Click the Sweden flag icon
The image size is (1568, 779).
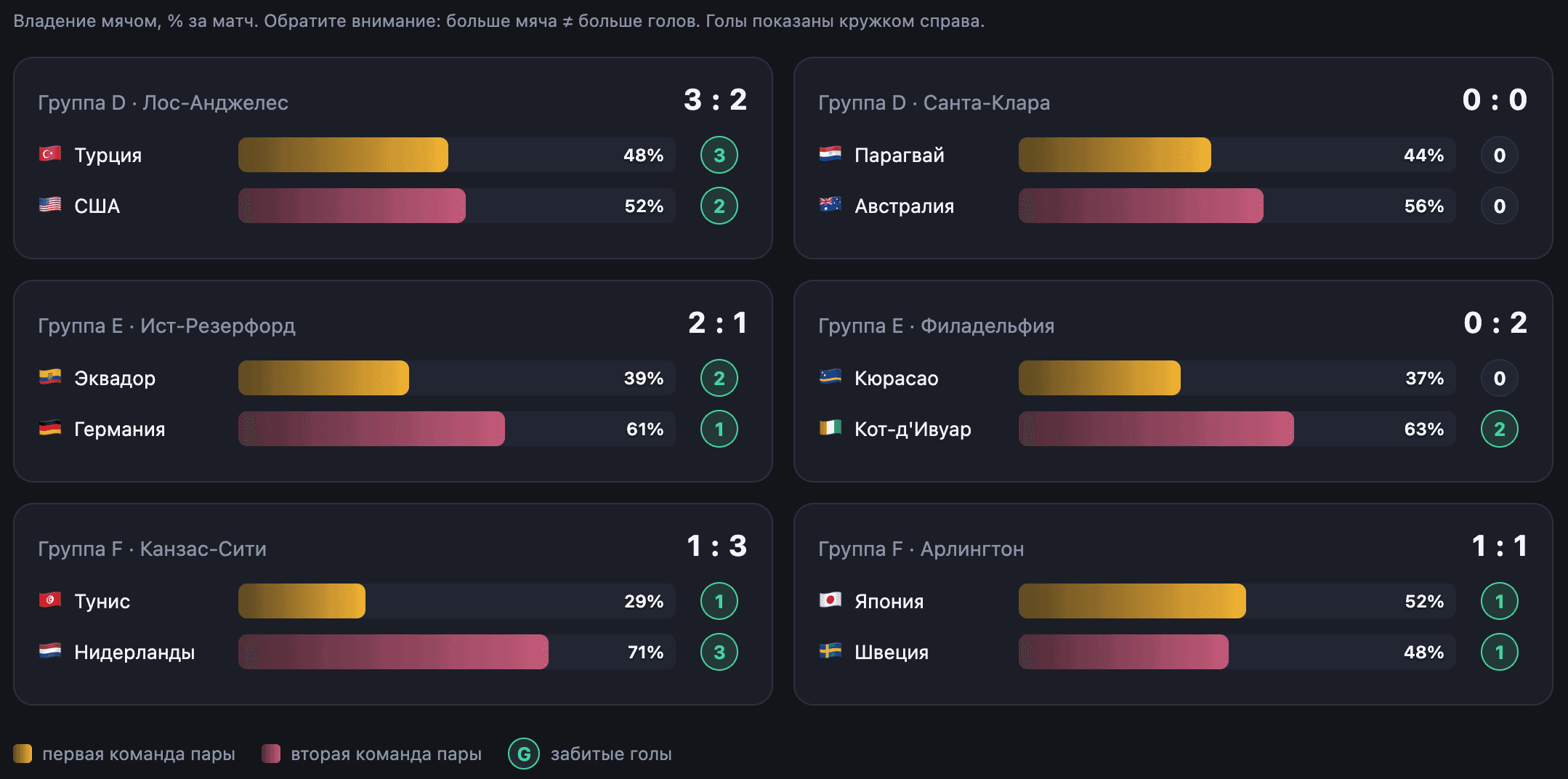(x=831, y=651)
